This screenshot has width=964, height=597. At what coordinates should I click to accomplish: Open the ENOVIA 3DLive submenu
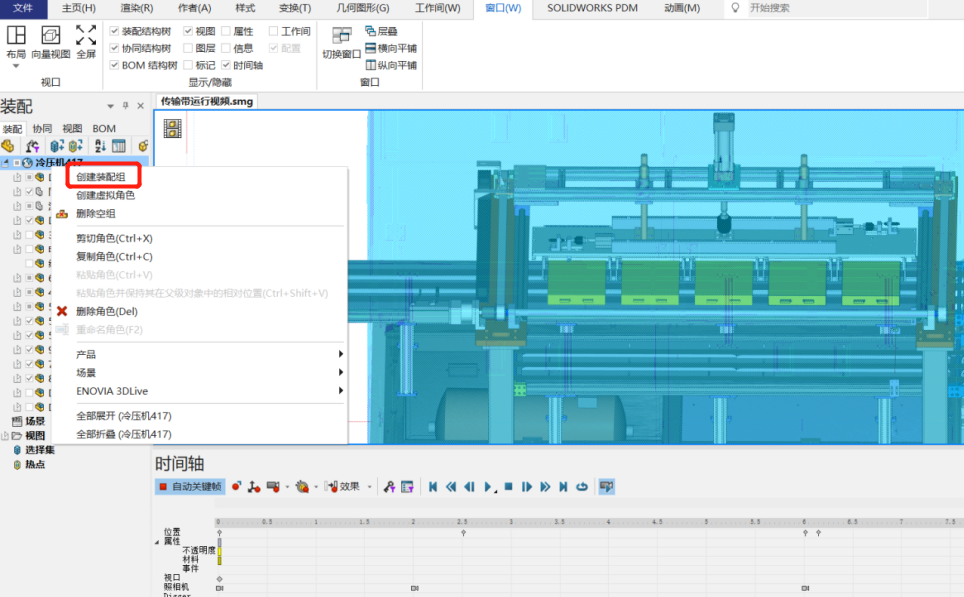click(208, 391)
